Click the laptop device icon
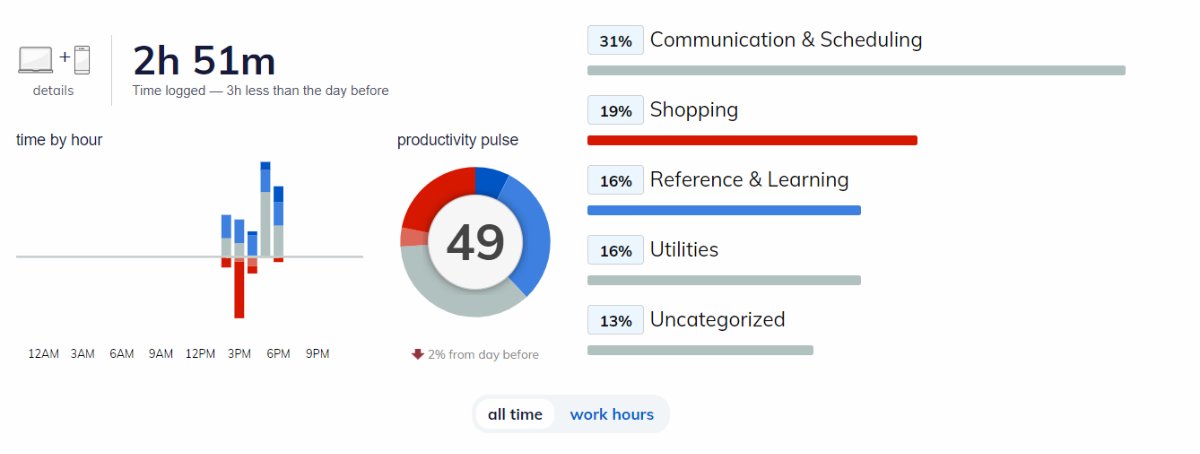The image size is (1200, 454). pyautogui.click(x=36, y=60)
